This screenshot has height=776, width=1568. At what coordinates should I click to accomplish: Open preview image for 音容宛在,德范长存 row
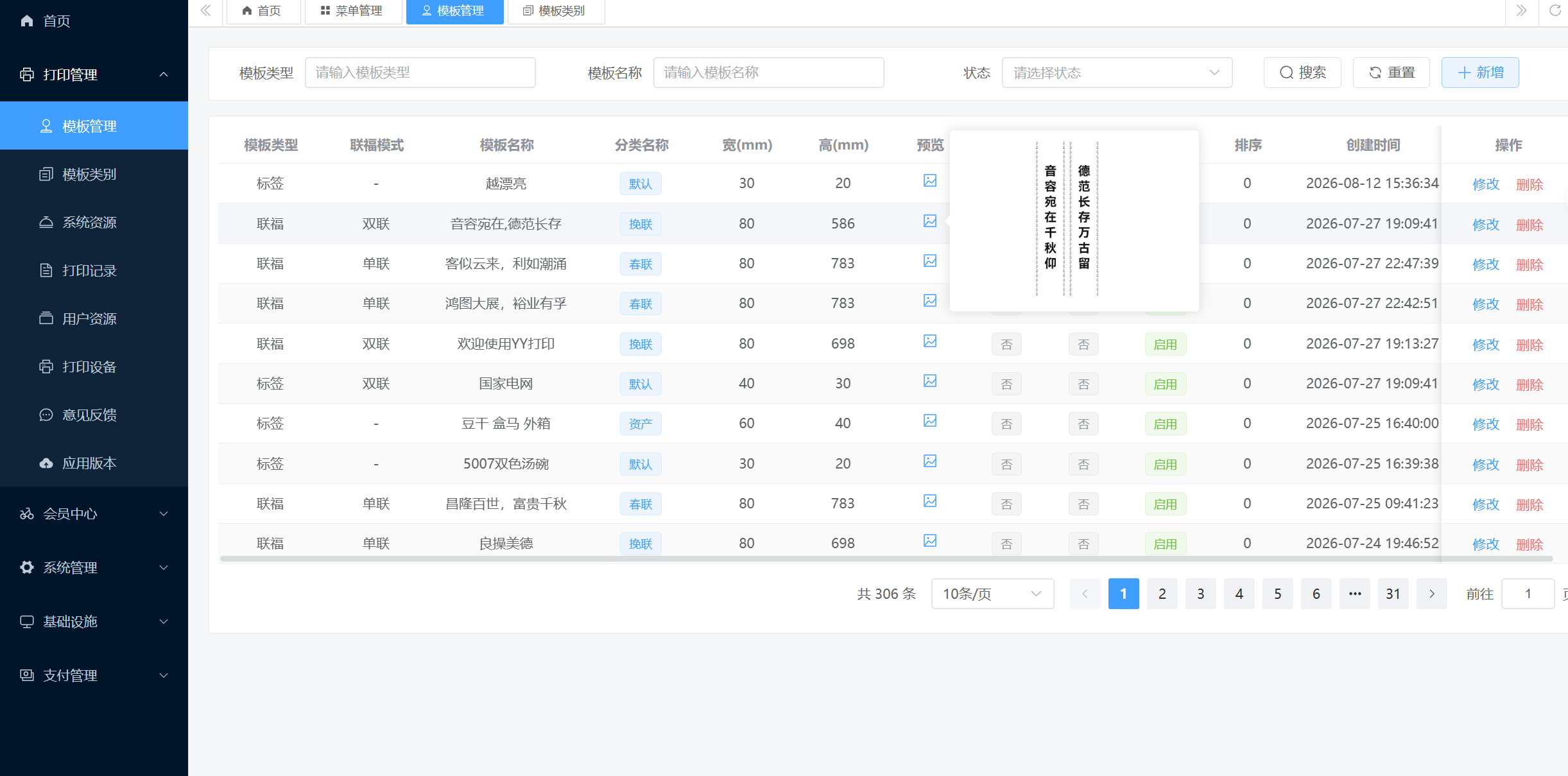pos(929,221)
